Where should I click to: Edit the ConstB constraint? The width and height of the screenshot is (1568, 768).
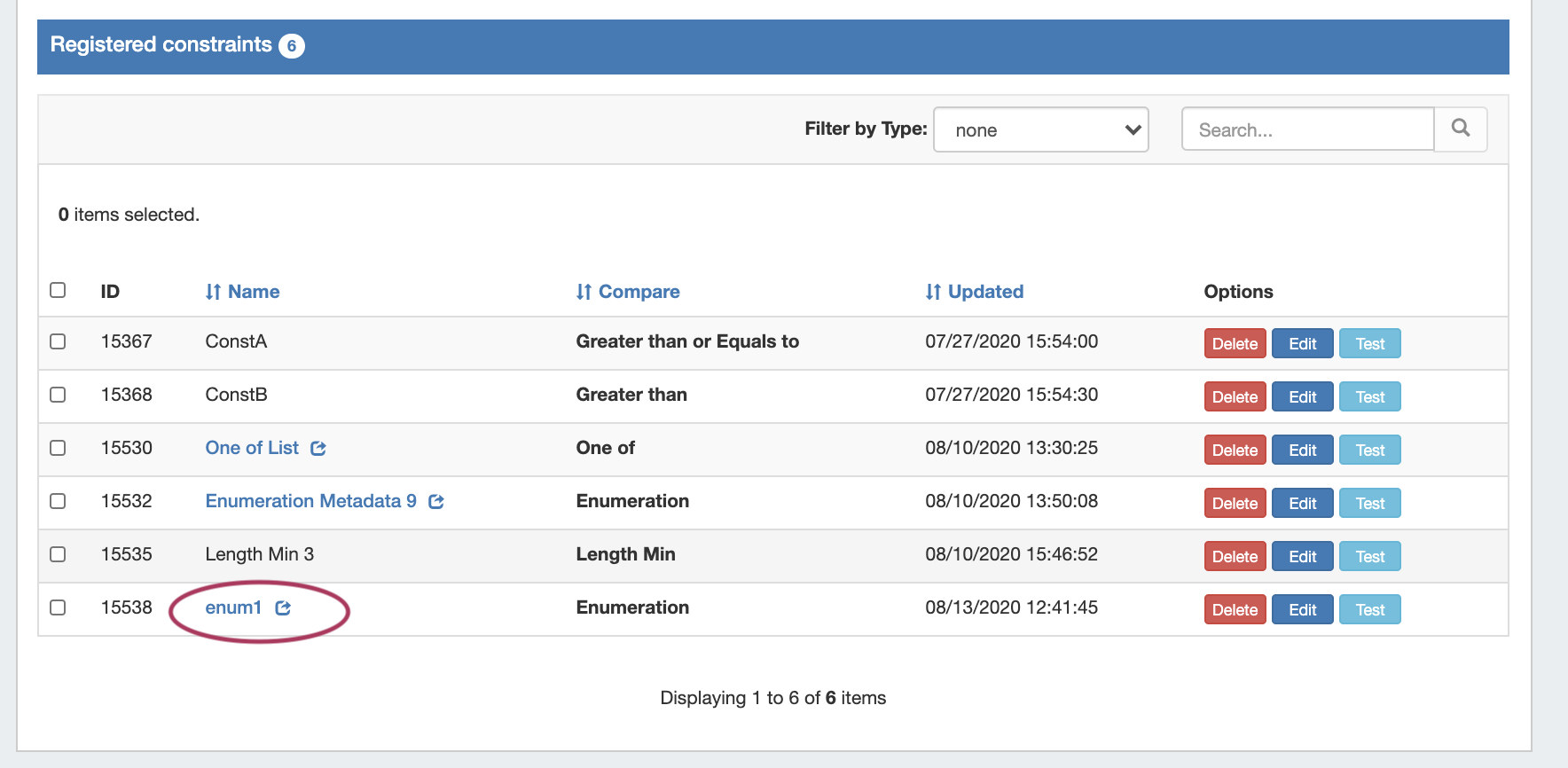(1302, 397)
